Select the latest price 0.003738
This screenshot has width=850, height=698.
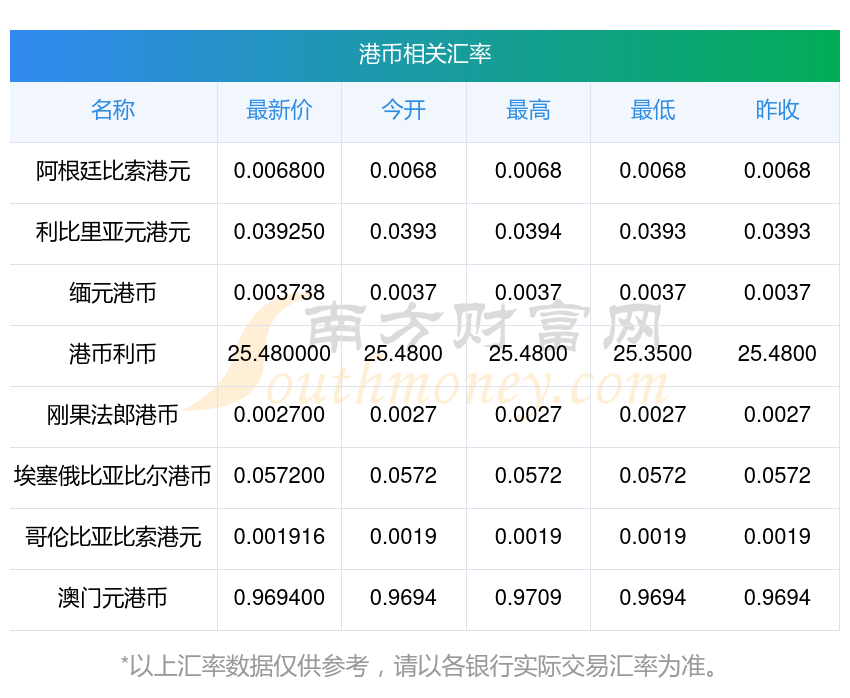[x=279, y=293]
